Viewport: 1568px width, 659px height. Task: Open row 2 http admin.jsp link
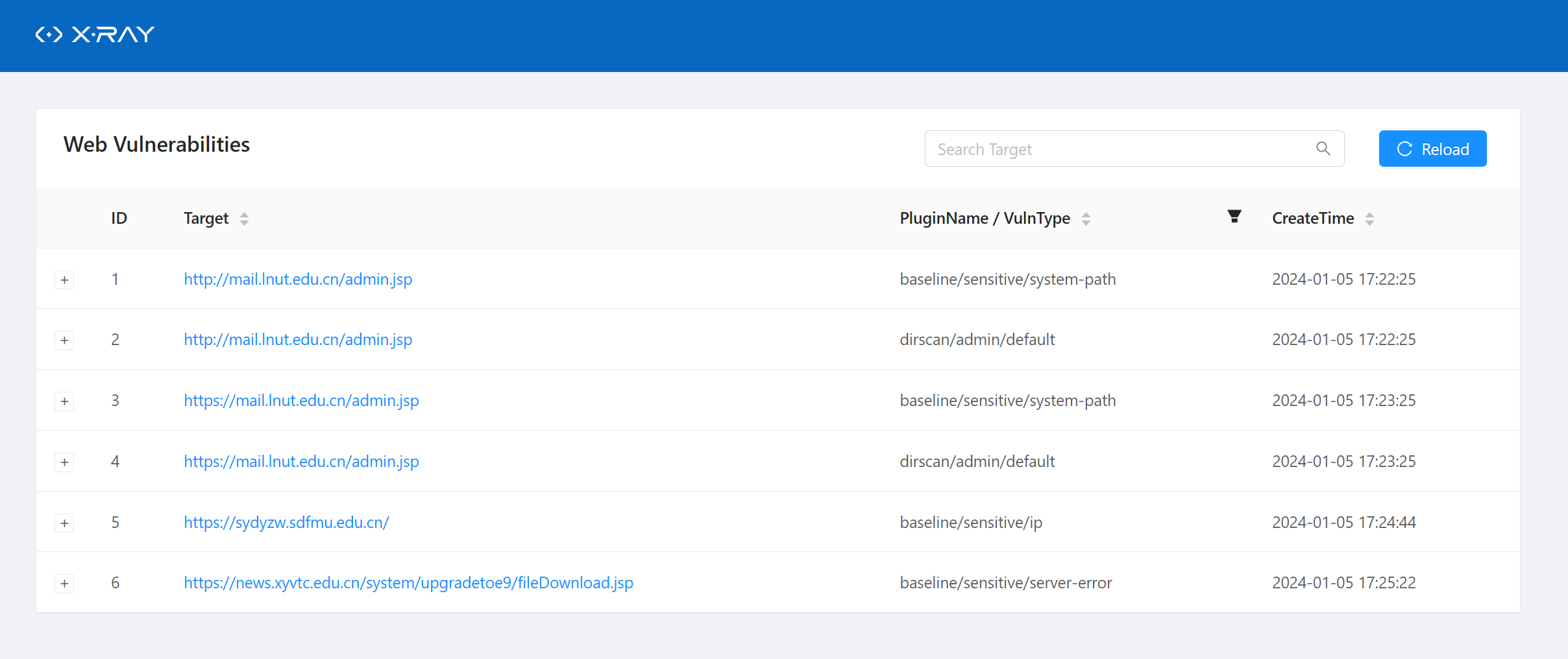pos(298,340)
